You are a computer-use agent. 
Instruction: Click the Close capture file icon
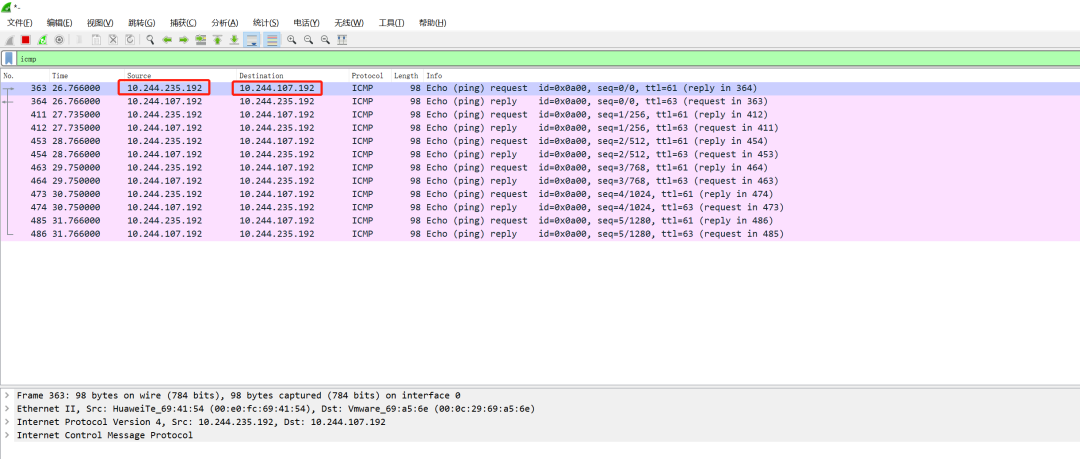113,40
